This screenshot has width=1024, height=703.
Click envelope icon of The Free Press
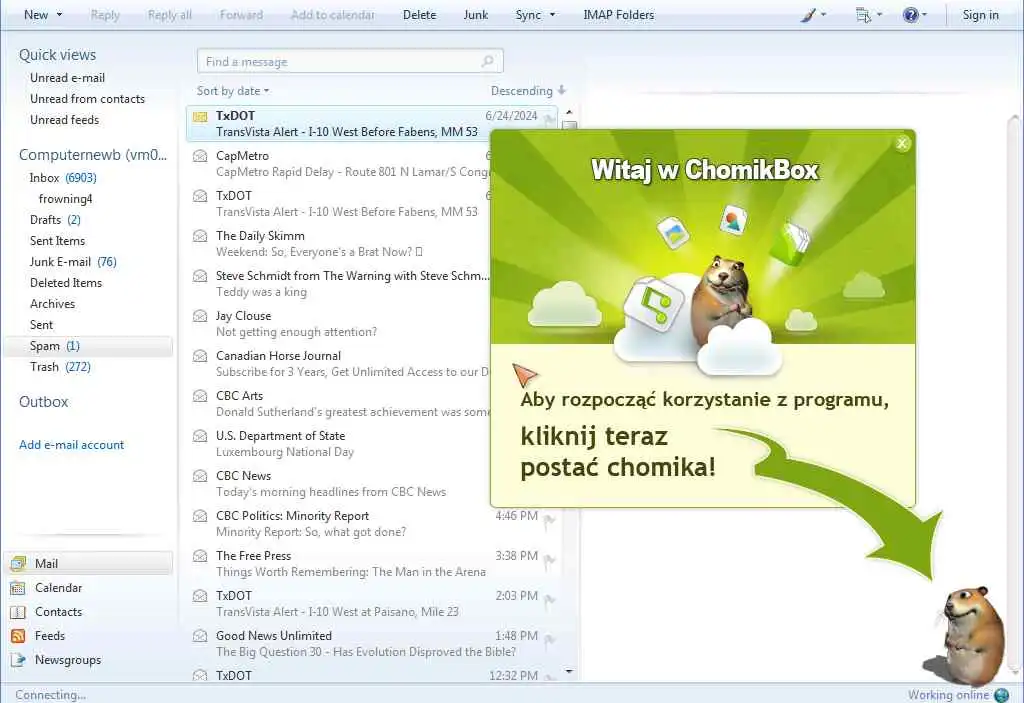click(x=200, y=556)
